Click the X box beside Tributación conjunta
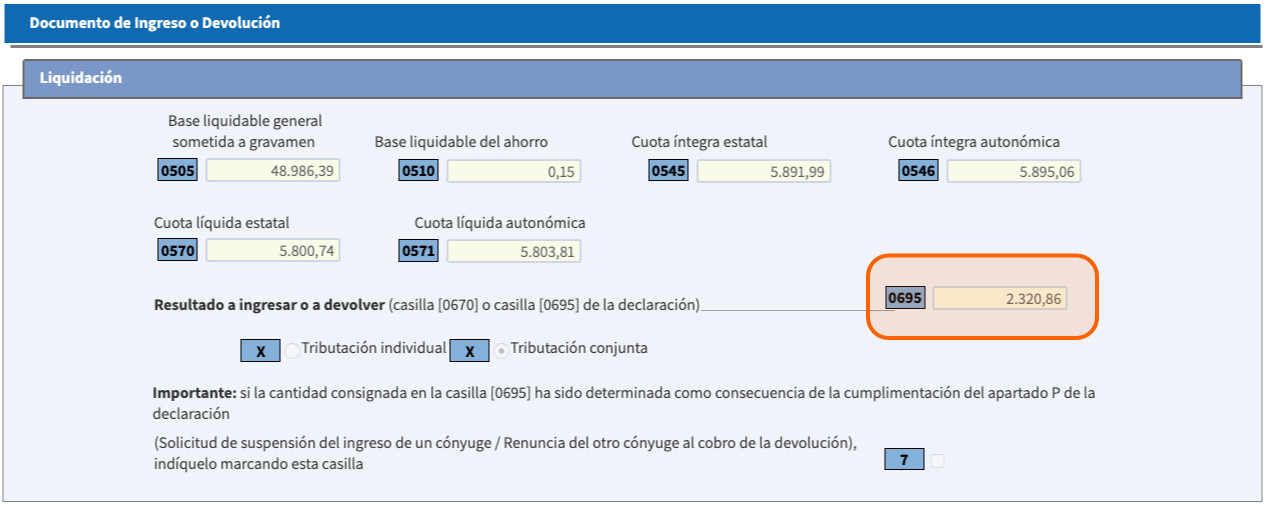 [469, 351]
